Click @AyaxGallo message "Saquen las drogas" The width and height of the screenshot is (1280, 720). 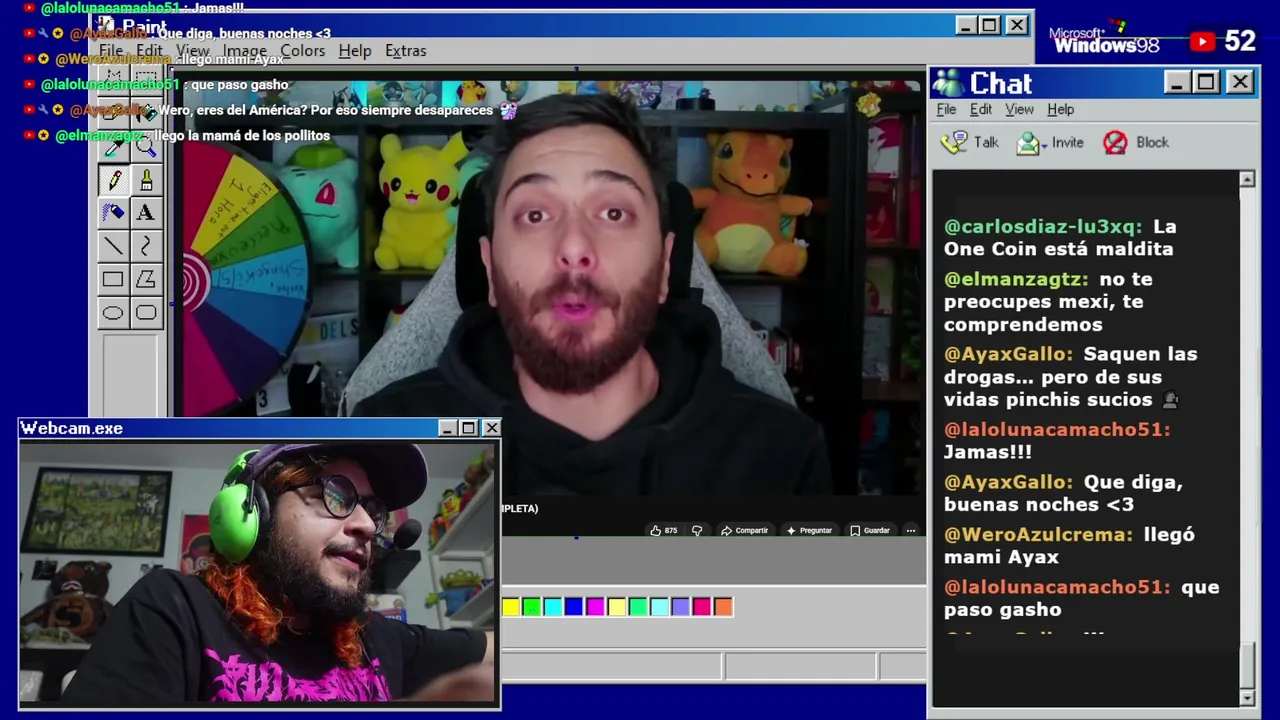[1070, 377]
